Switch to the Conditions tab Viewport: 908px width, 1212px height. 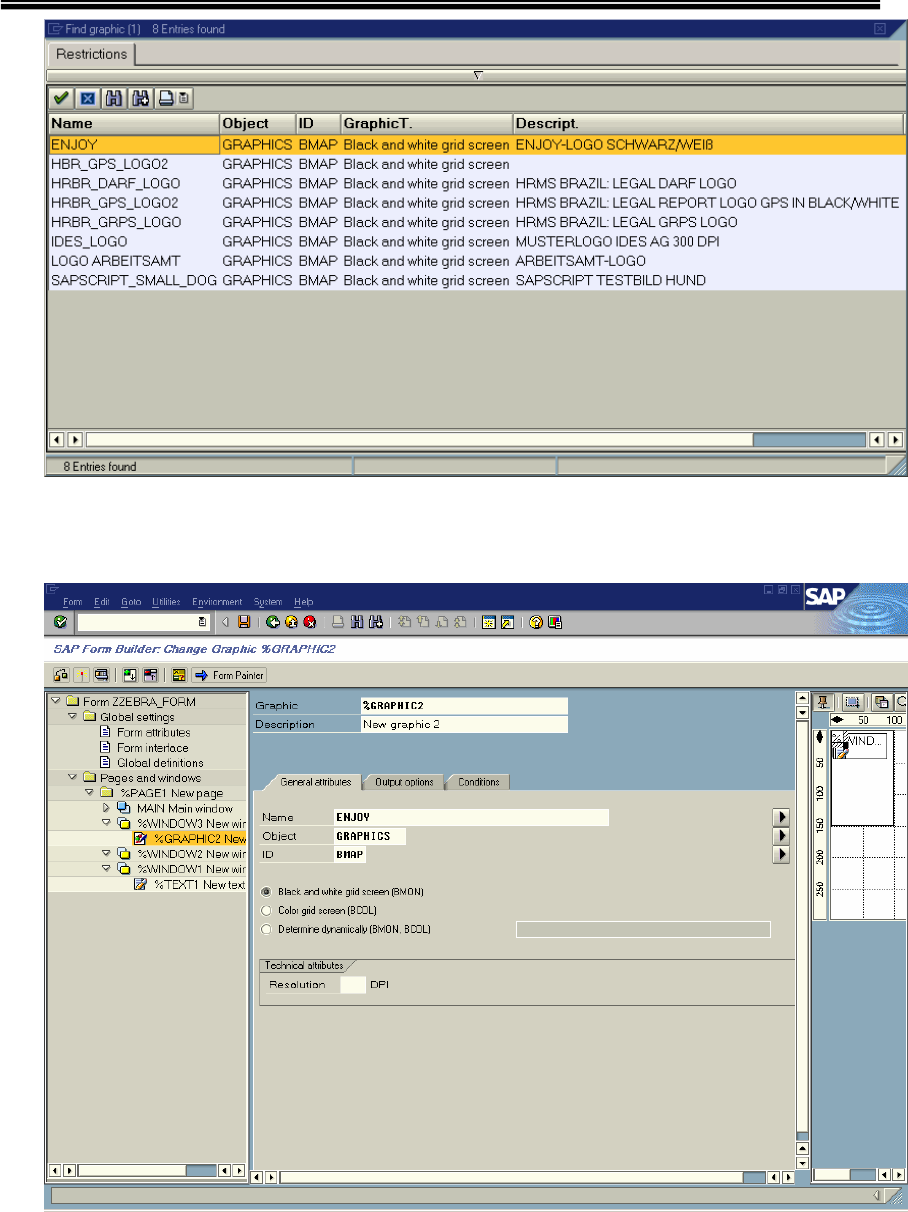478,782
